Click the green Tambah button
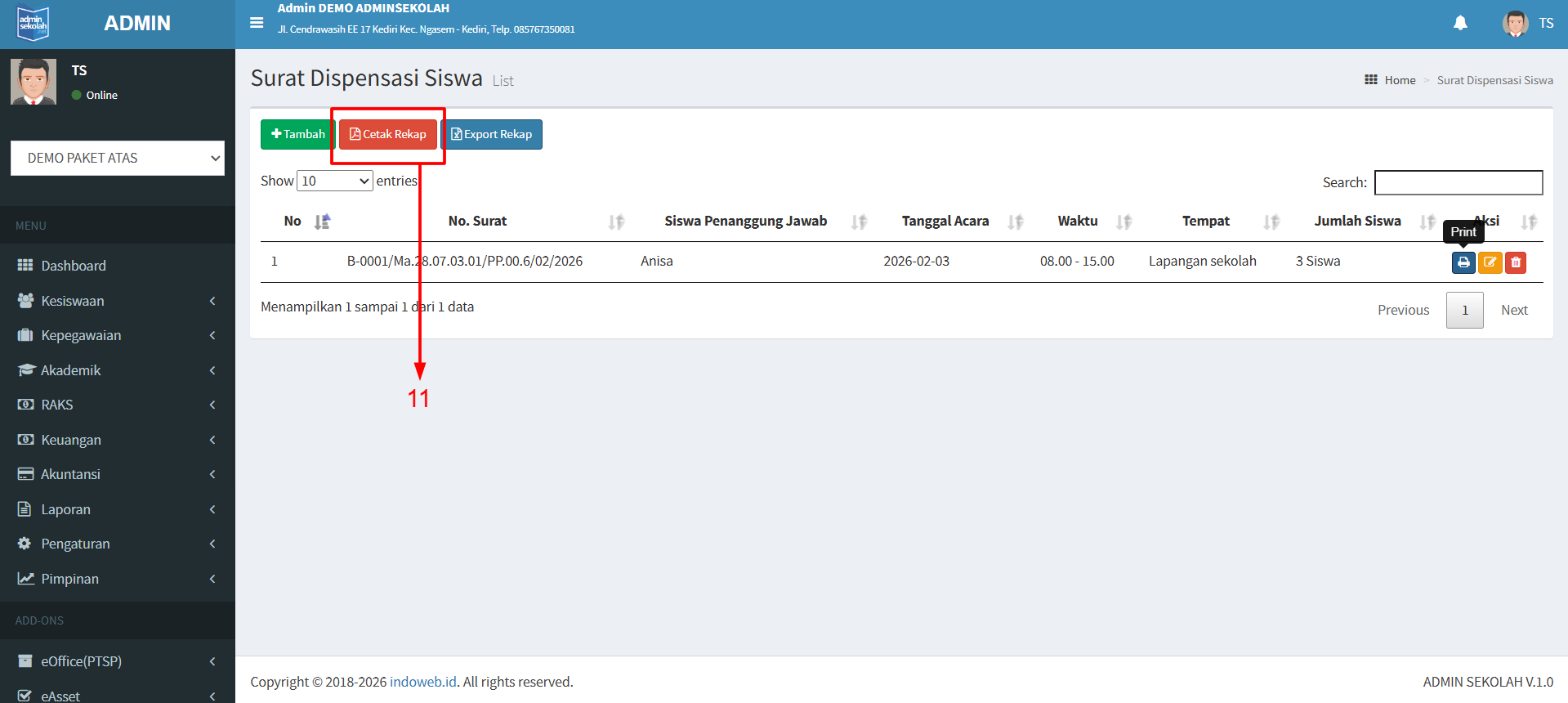 click(297, 134)
